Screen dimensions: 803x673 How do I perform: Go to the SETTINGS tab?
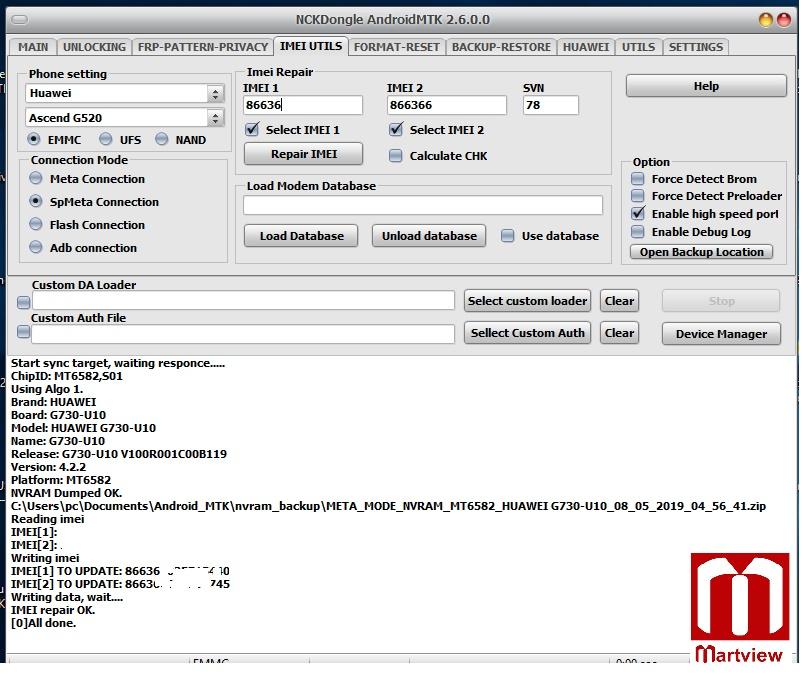tap(695, 47)
